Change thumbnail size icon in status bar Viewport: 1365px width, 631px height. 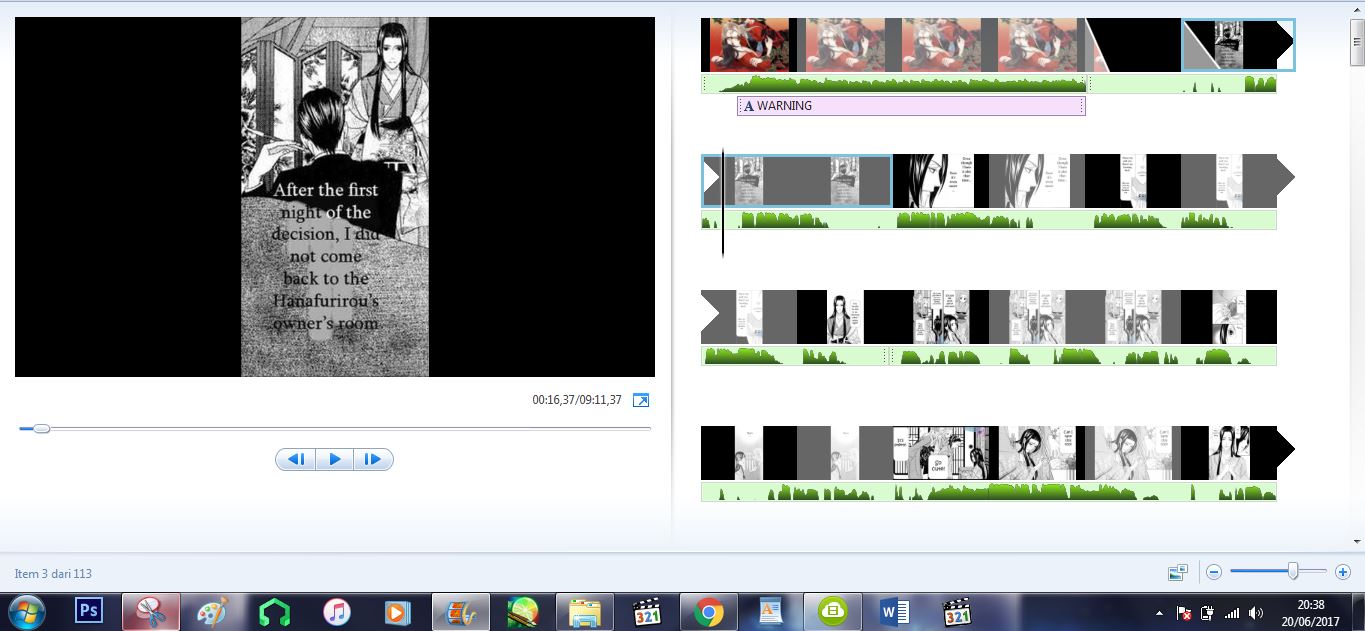1178,572
